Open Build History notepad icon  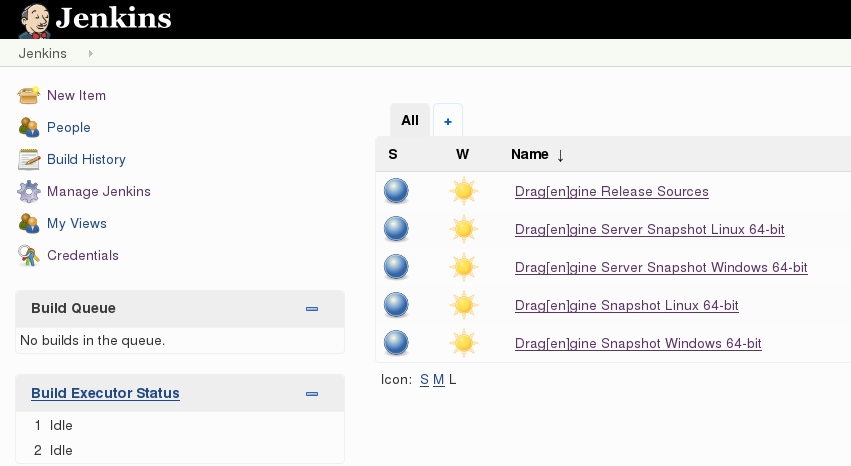click(x=29, y=159)
